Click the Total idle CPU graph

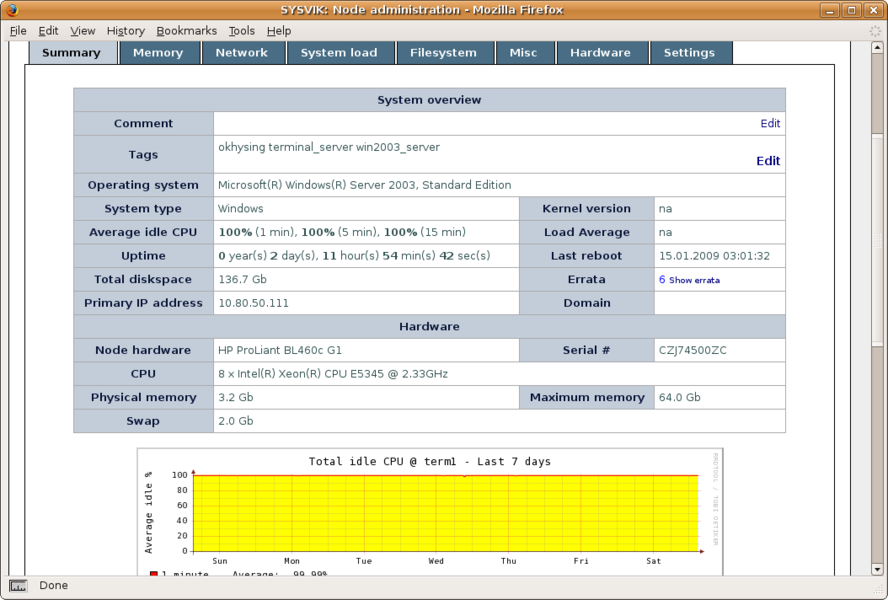click(x=430, y=512)
